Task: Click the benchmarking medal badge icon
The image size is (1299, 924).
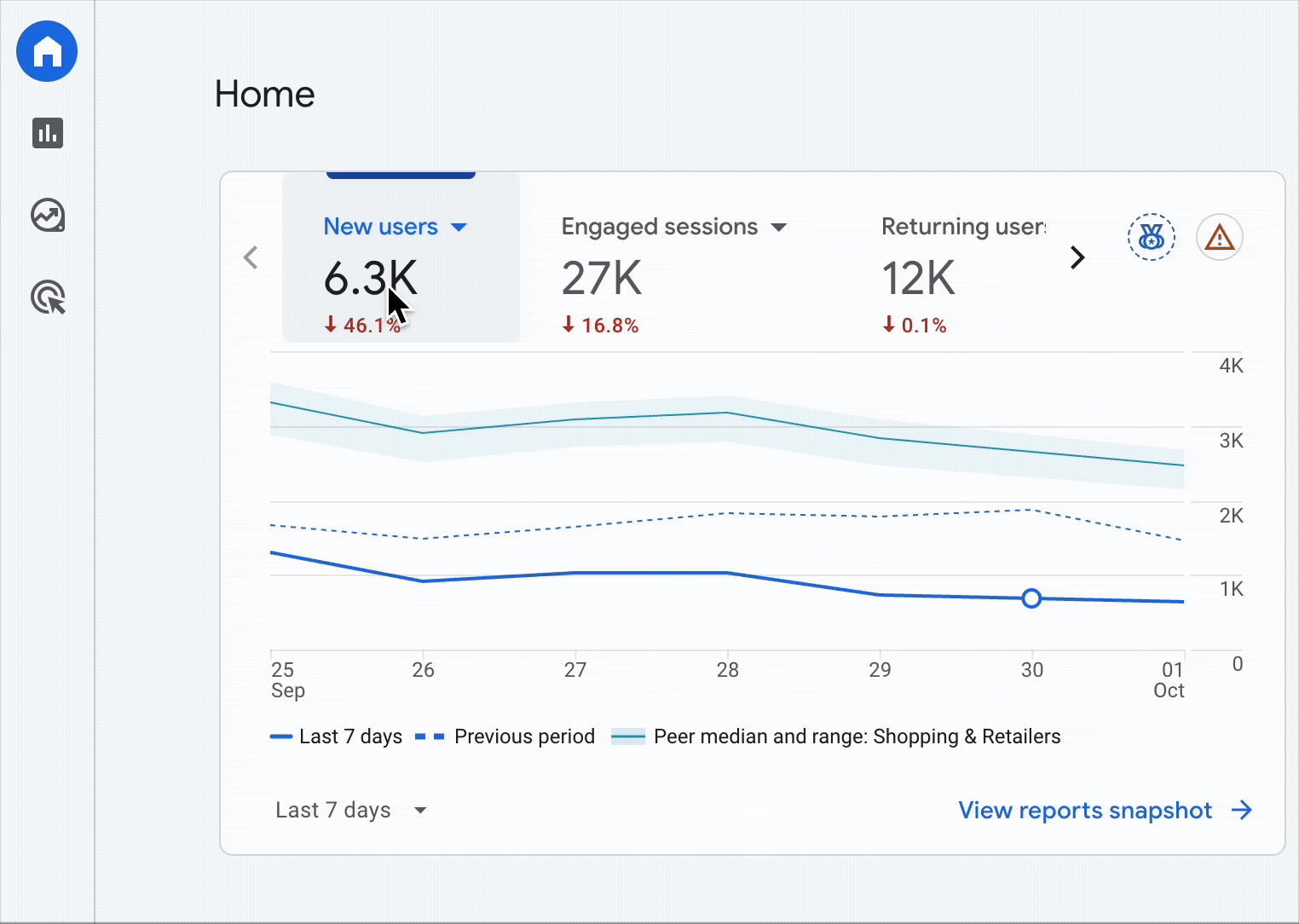Action: point(1151,237)
